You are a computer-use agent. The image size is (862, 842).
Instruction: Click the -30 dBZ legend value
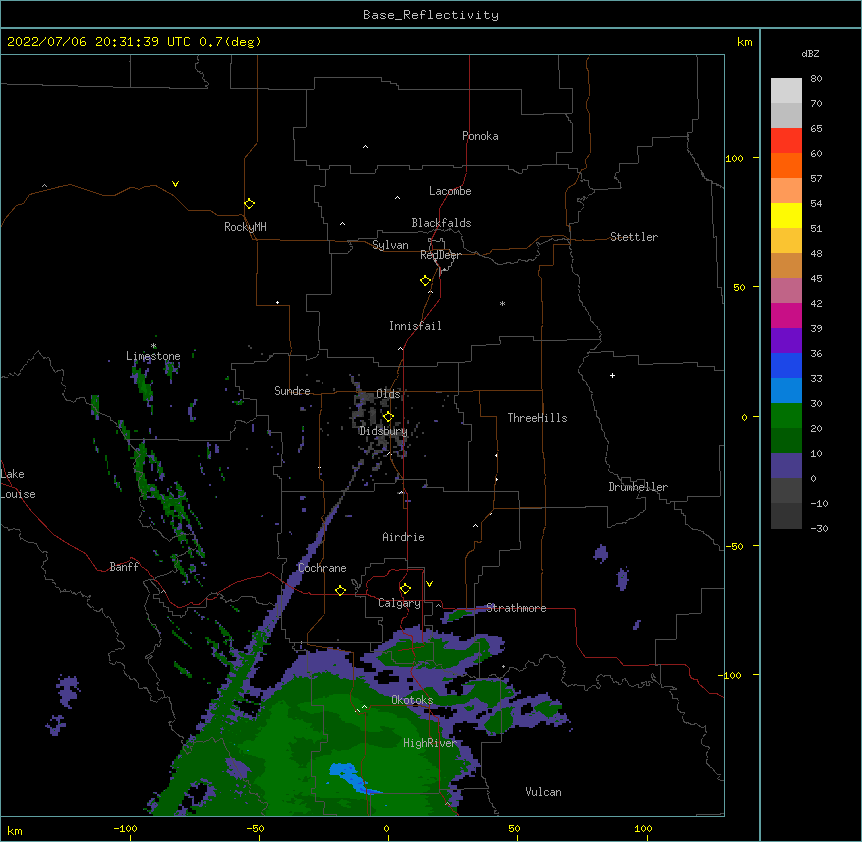click(x=819, y=529)
